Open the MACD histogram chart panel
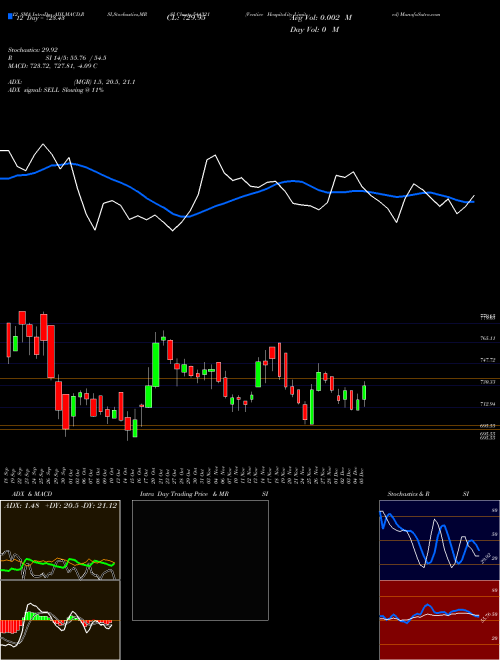This screenshot has width=500, height=660. coord(60,620)
